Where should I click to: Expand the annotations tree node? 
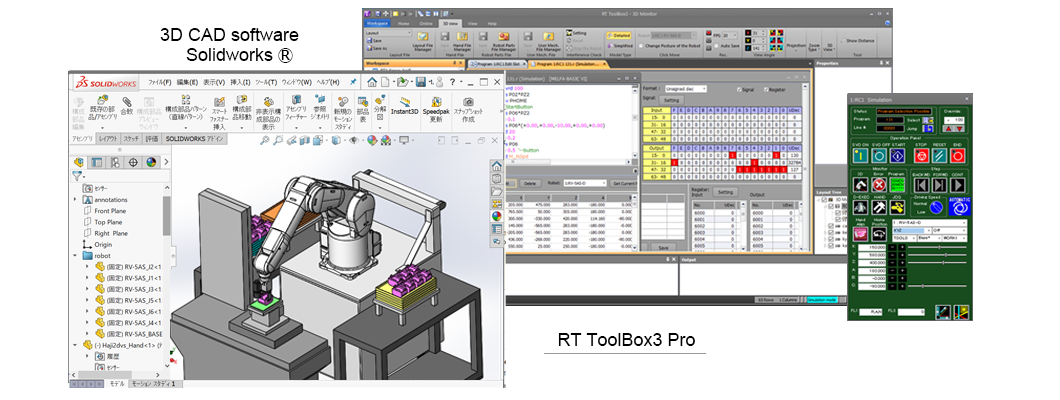(75, 199)
